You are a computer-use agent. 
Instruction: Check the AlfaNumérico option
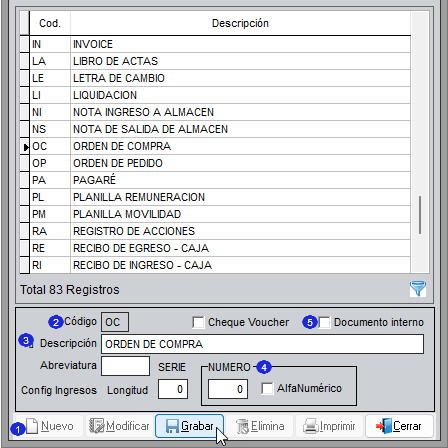[x=267, y=388]
